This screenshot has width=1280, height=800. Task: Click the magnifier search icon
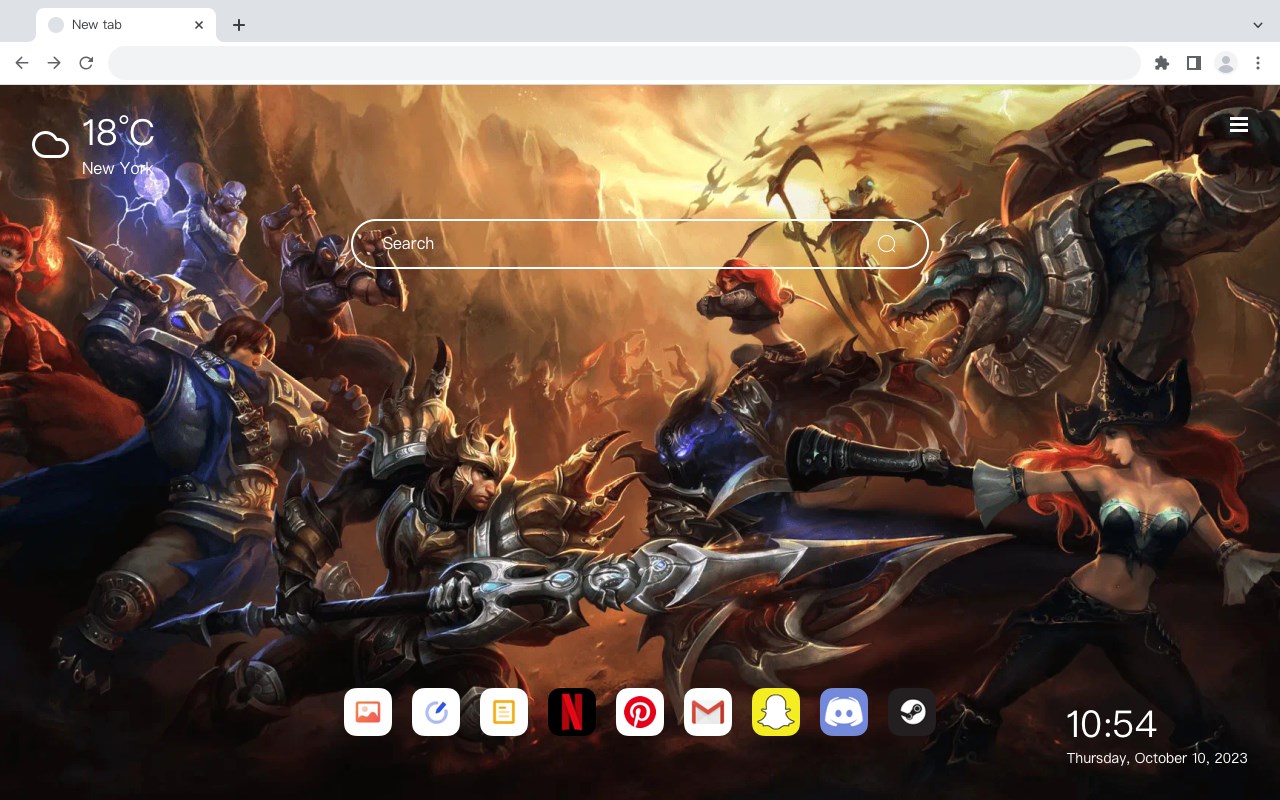pyautogui.click(x=887, y=244)
